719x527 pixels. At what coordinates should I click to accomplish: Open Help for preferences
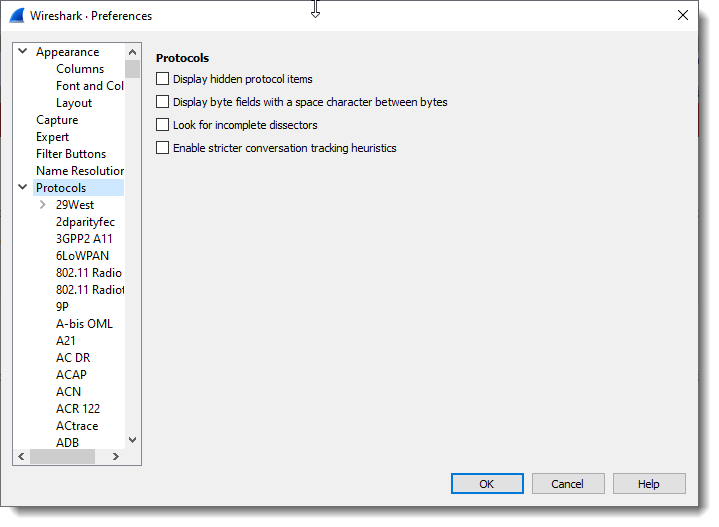[x=649, y=484]
